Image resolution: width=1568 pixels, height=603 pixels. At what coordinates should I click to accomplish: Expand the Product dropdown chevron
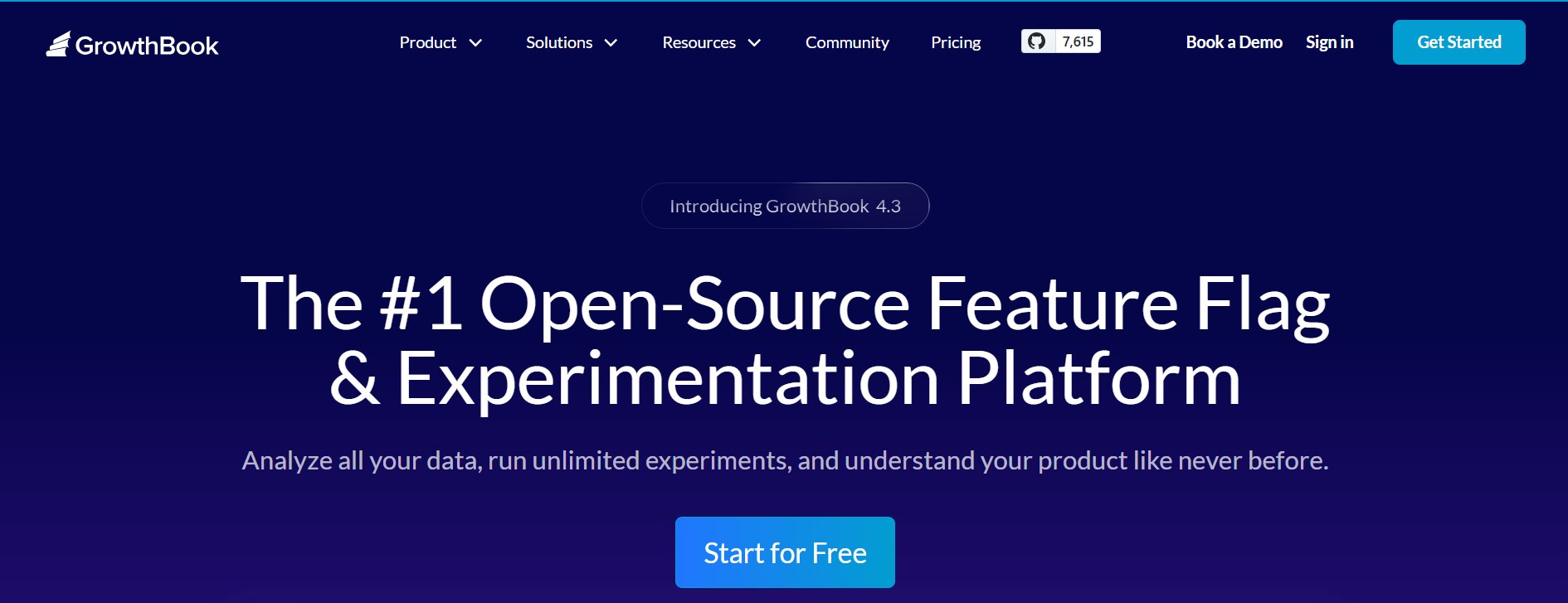(x=475, y=43)
